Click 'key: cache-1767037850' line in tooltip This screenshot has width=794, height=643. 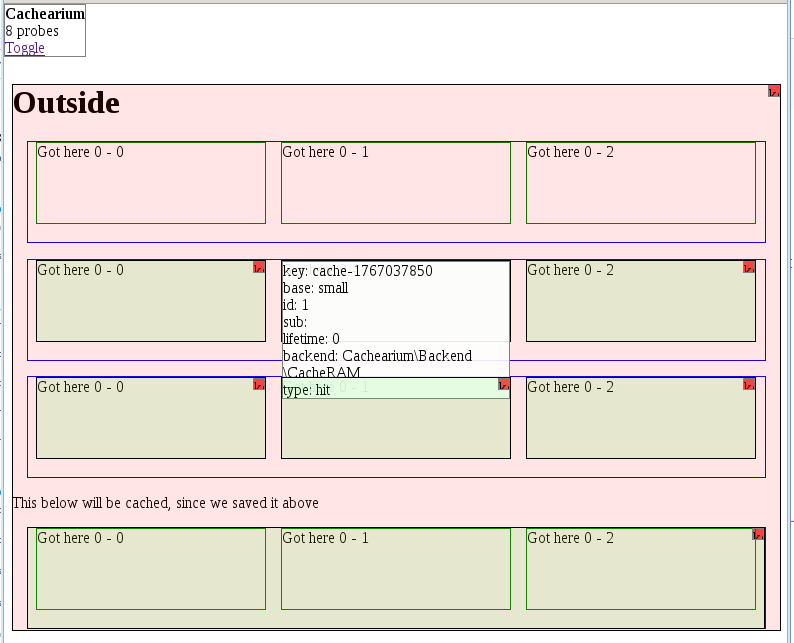(358, 271)
